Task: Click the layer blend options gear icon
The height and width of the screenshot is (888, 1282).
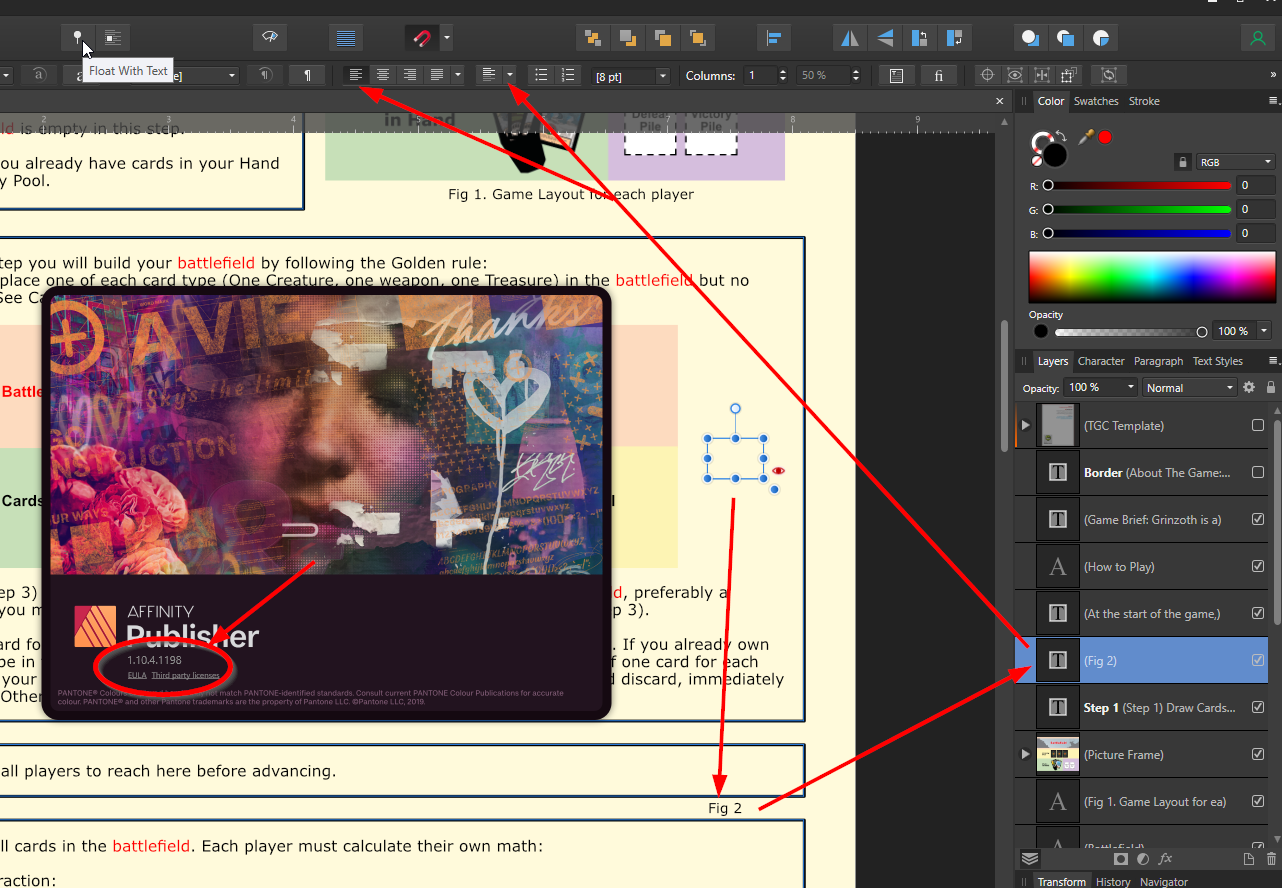Action: tap(1249, 388)
